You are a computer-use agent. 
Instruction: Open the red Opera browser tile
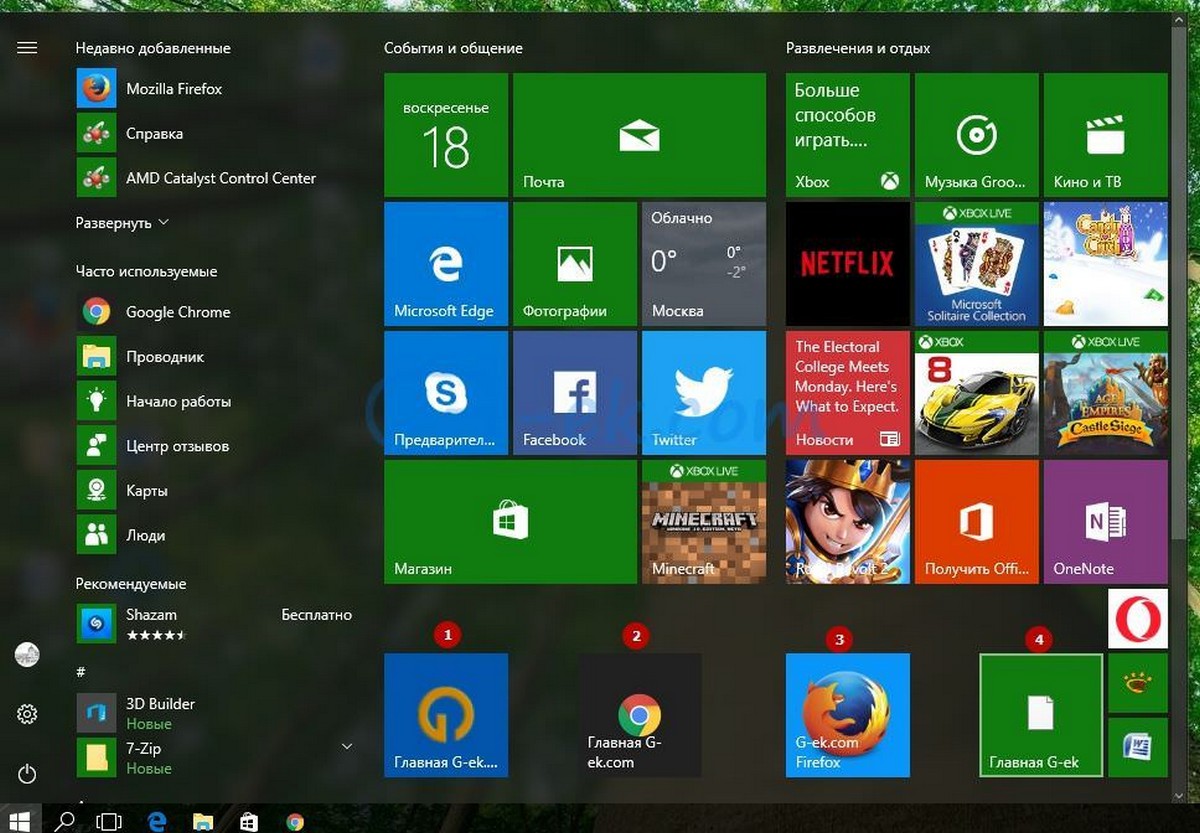pos(1137,619)
